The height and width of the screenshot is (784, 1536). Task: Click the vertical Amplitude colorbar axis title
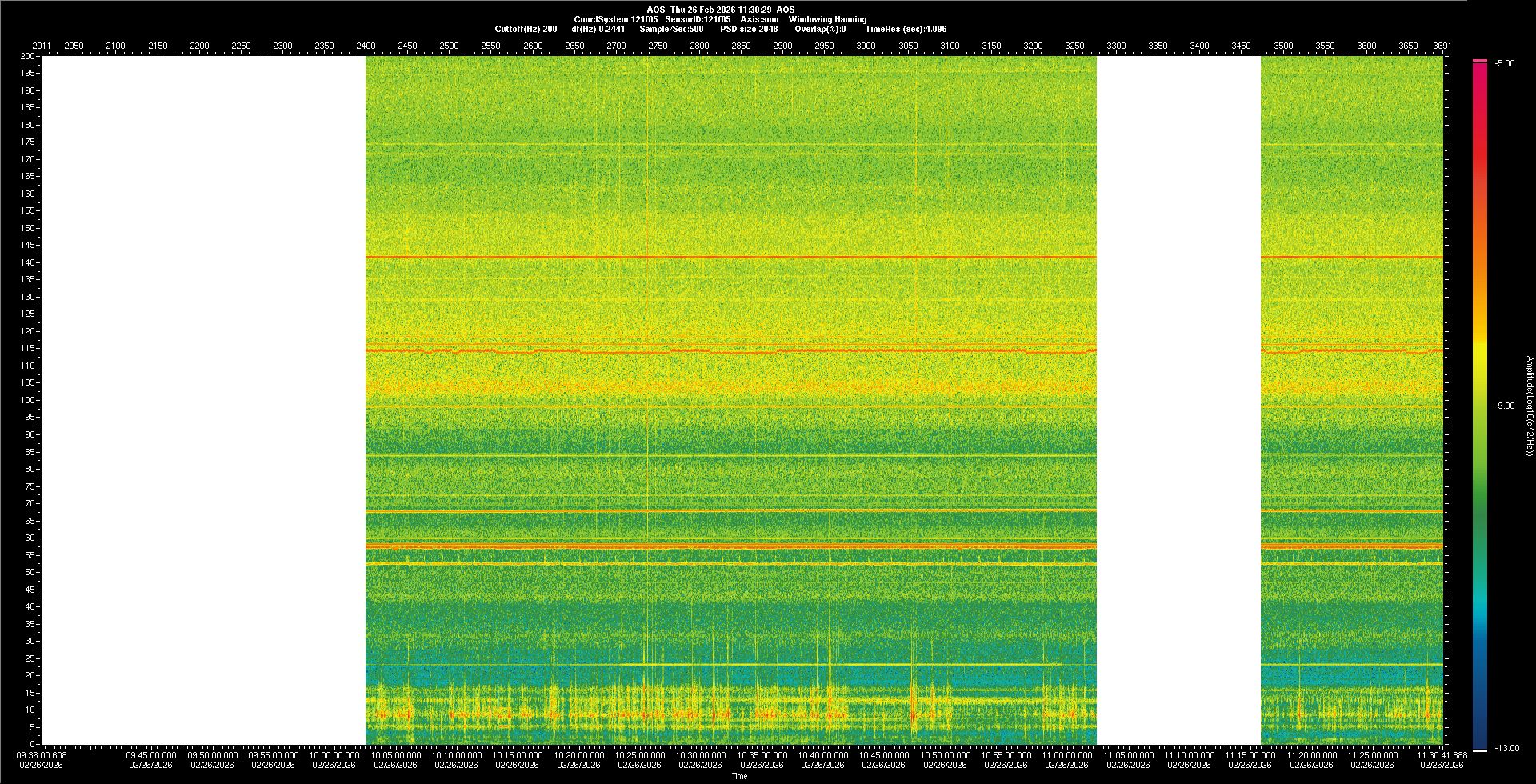(x=1529, y=406)
